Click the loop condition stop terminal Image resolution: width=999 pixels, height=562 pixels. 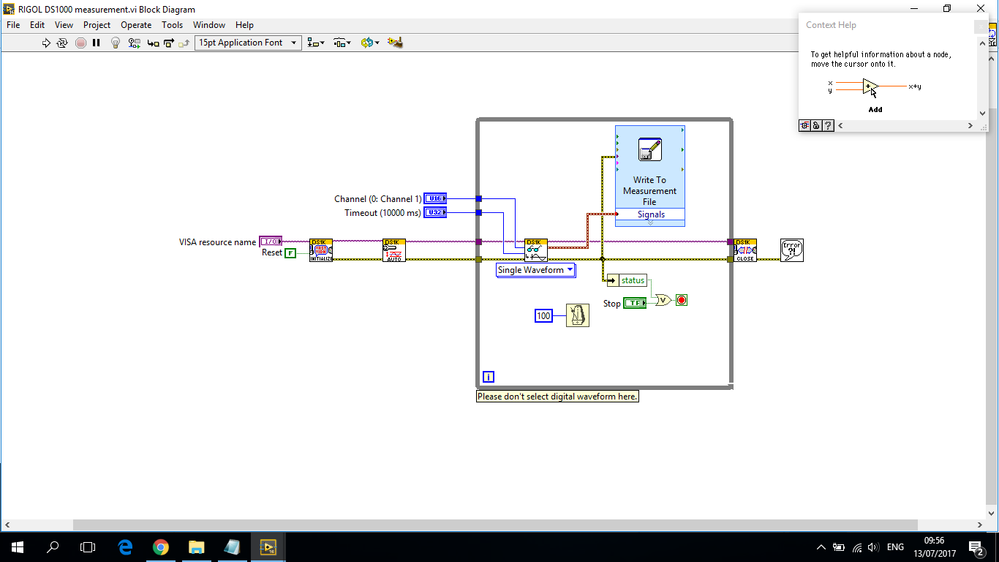click(682, 300)
